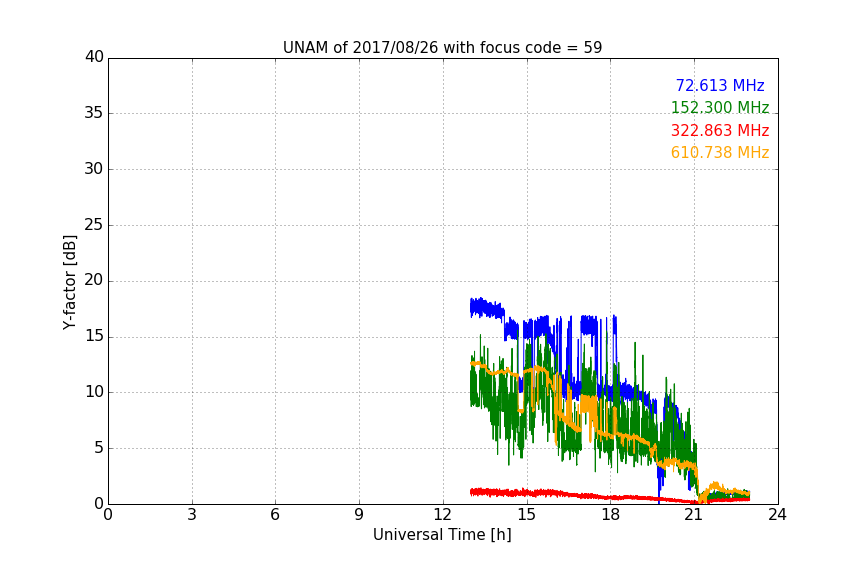Select the blue '72.613 MHz' legend label
The height and width of the screenshot is (576, 864).
(720, 85)
